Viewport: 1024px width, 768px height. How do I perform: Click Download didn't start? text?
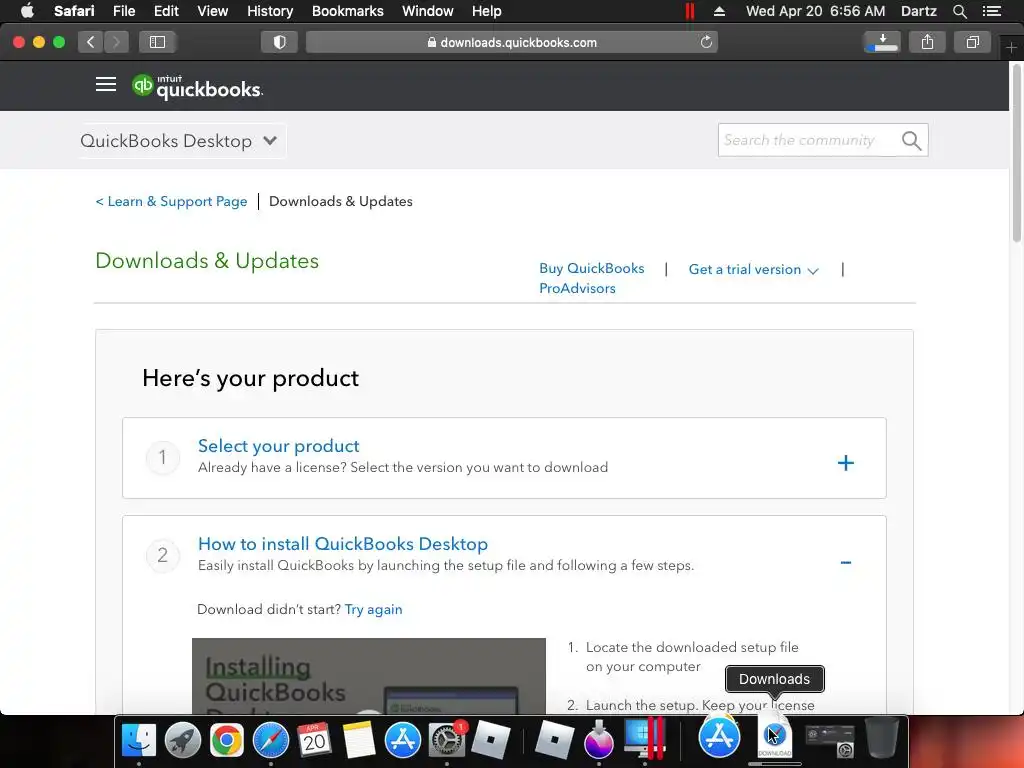pos(269,609)
